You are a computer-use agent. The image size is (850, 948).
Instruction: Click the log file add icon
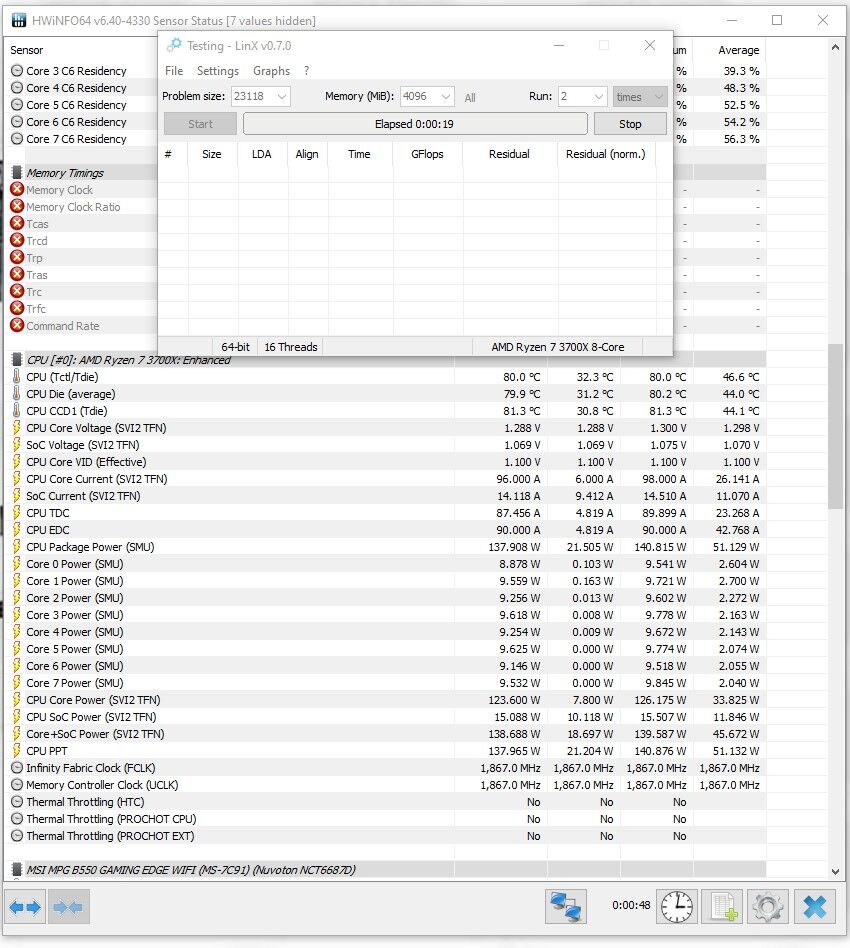(722, 906)
